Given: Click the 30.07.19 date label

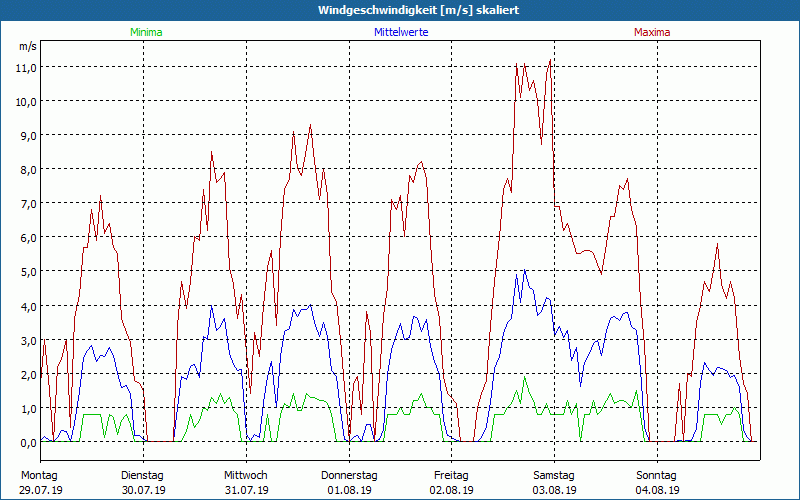Looking at the screenshot, I should click(x=144, y=490).
